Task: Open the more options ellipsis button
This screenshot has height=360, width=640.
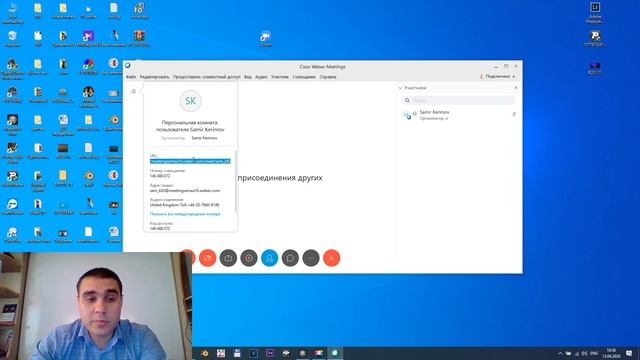Action: pos(311,258)
